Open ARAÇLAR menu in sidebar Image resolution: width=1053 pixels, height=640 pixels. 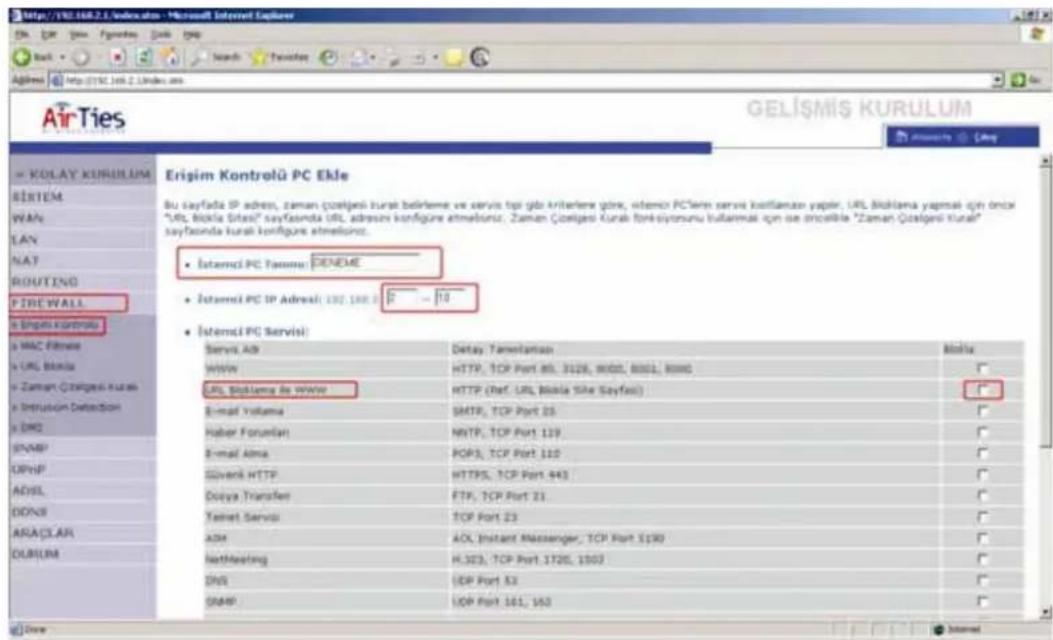(x=43, y=533)
